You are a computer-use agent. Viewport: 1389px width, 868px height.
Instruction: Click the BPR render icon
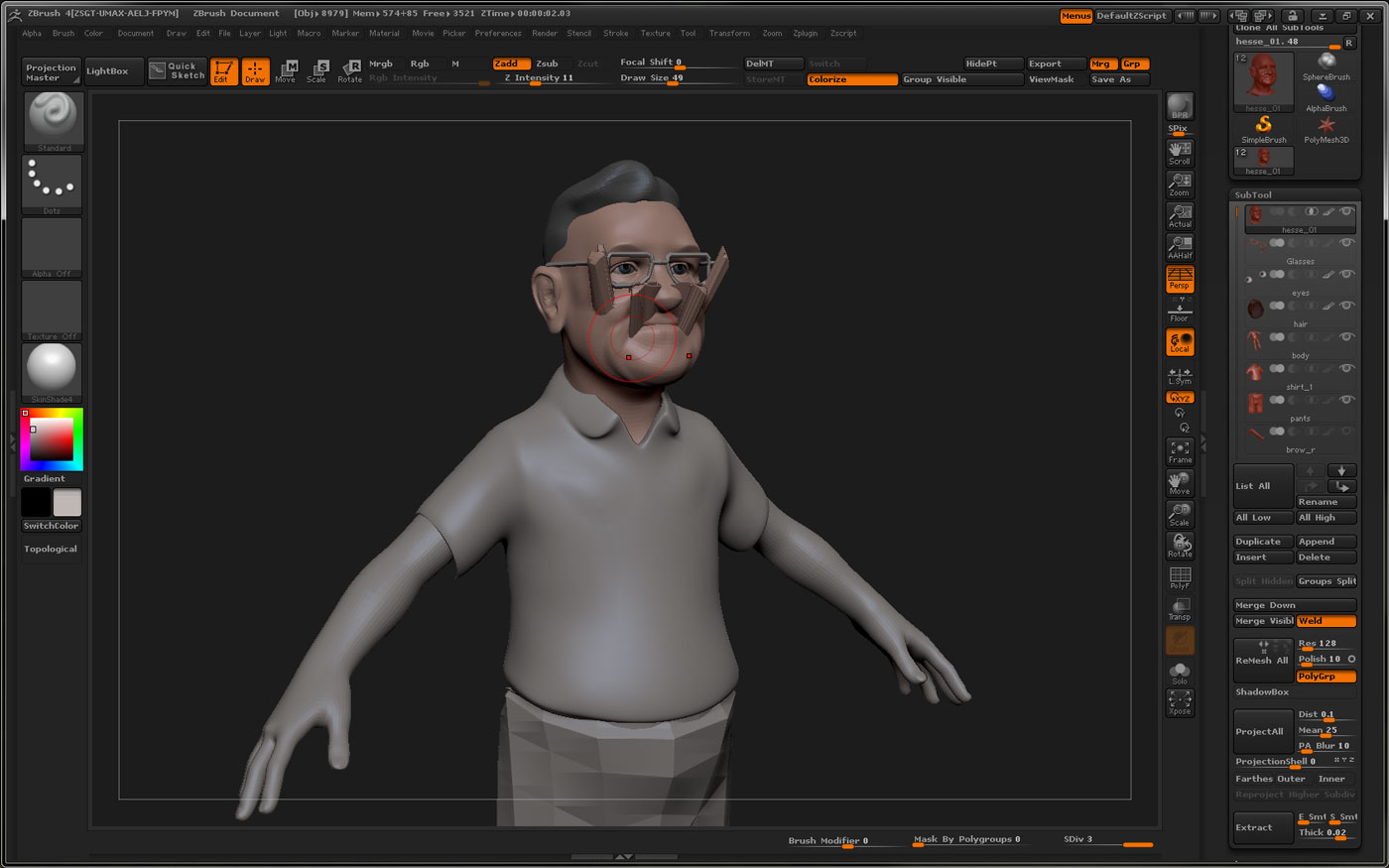pos(1179,106)
